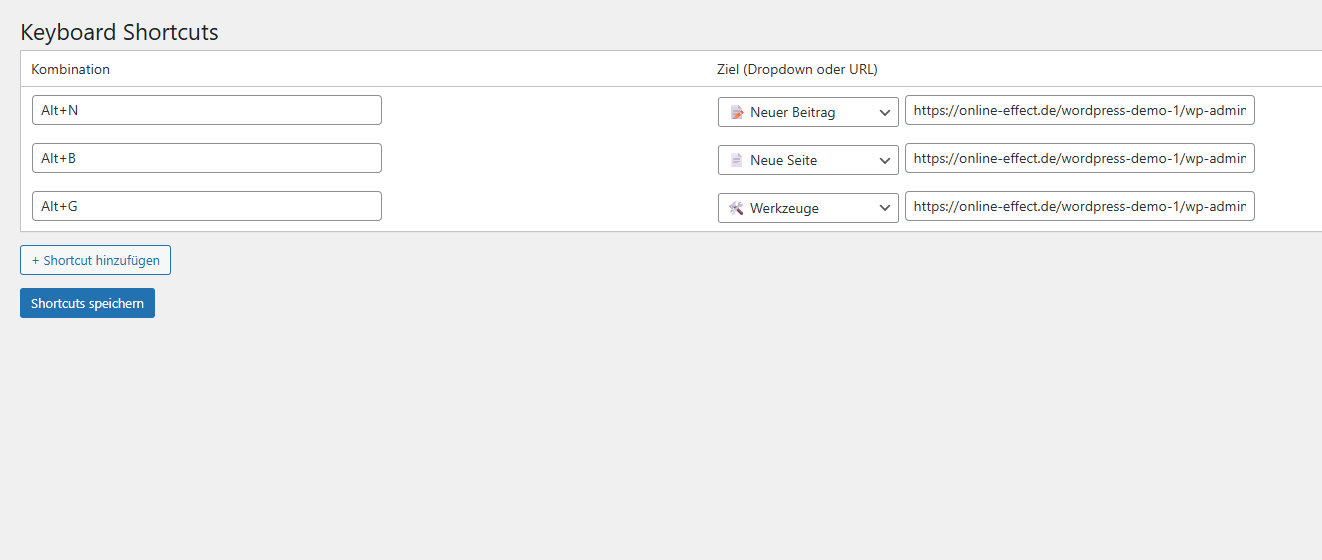Click the chevron arrow beside Neue Seite

tap(885, 160)
